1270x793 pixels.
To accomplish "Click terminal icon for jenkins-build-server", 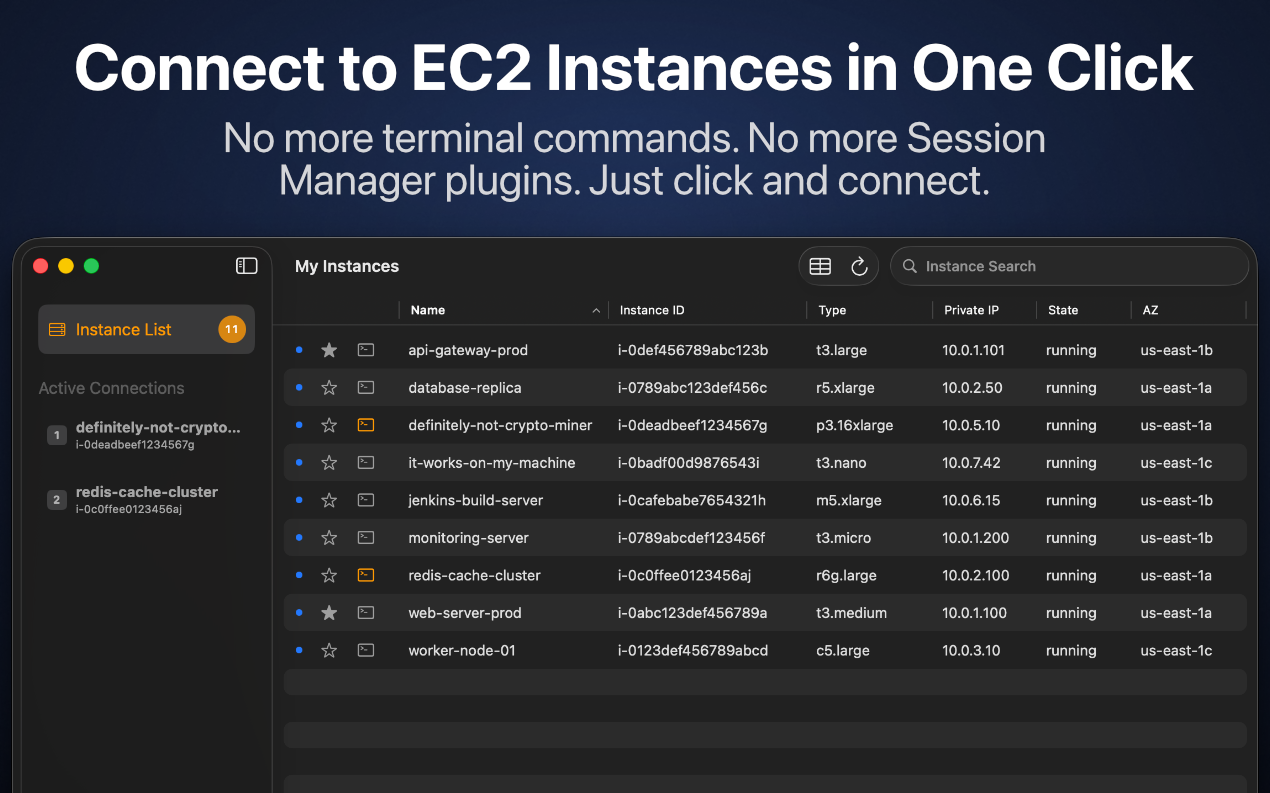I will (366, 500).
